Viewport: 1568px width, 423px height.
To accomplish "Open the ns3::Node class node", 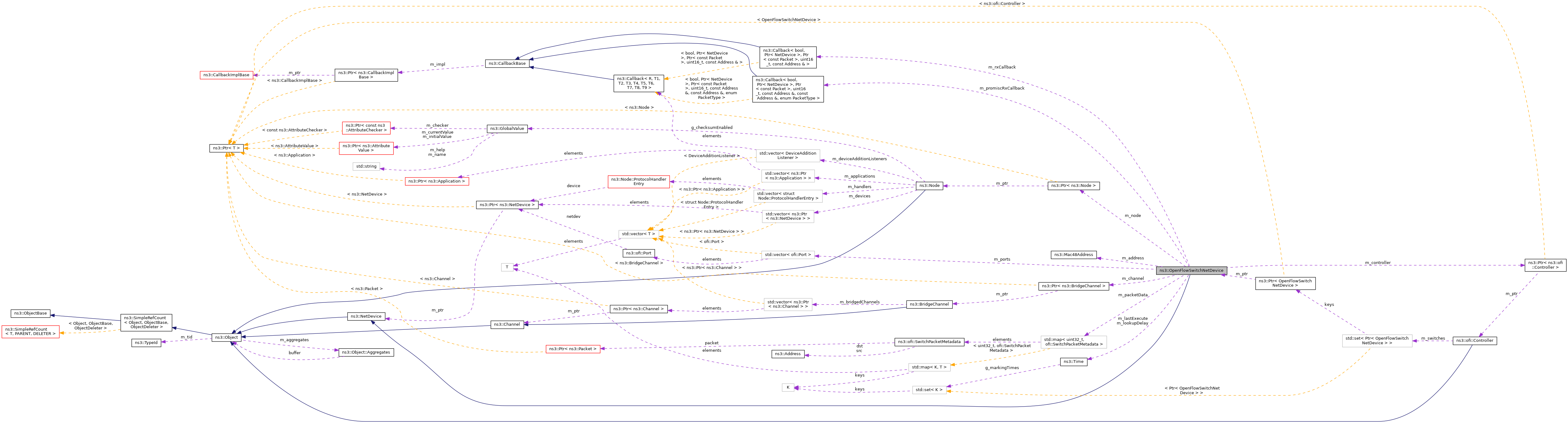I will [x=929, y=186].
